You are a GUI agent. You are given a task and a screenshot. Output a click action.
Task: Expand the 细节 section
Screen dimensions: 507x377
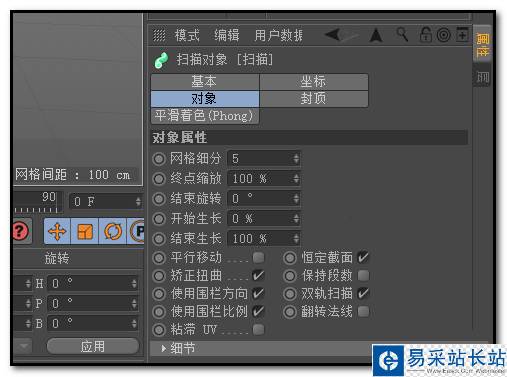coord(163,349)
